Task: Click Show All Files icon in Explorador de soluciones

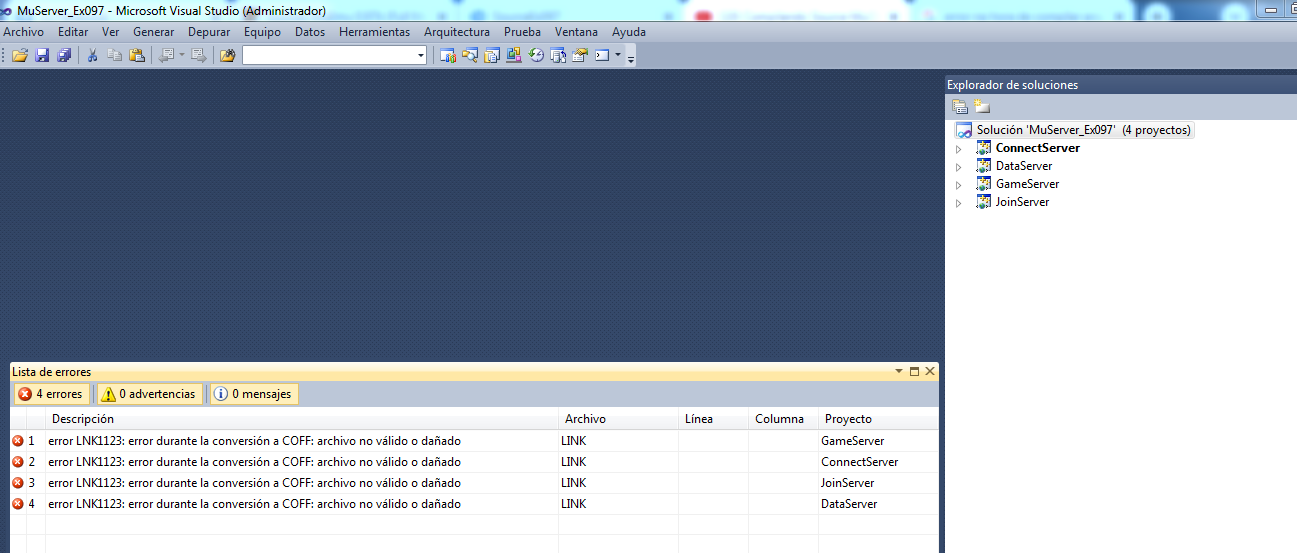Action: pos(982,107)
